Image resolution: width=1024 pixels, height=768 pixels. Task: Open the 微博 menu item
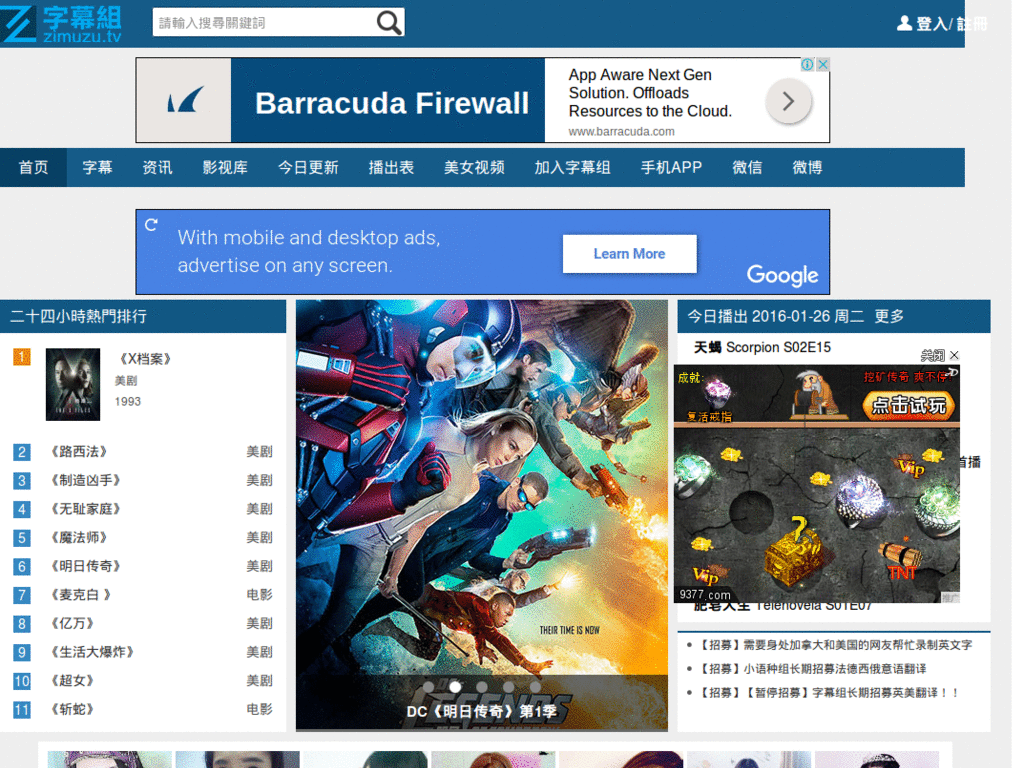click(x=807, y=168)
